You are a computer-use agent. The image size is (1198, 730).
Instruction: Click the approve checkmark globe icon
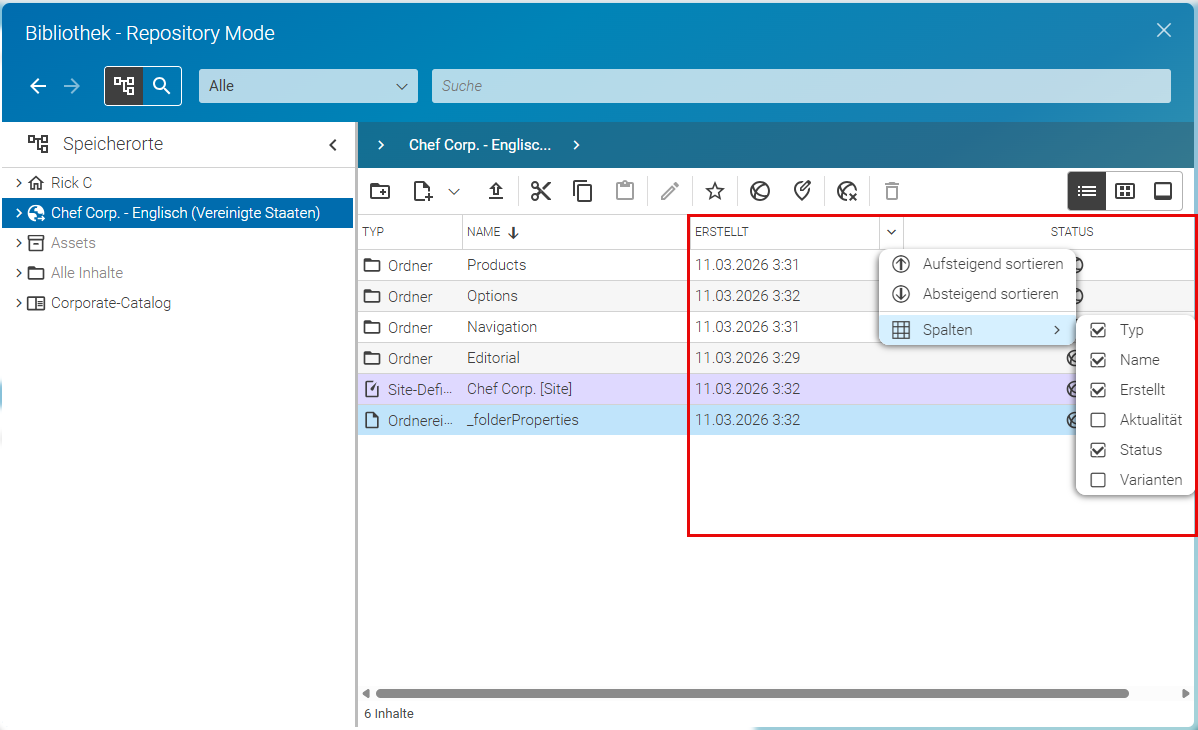[x=802, y=191]
